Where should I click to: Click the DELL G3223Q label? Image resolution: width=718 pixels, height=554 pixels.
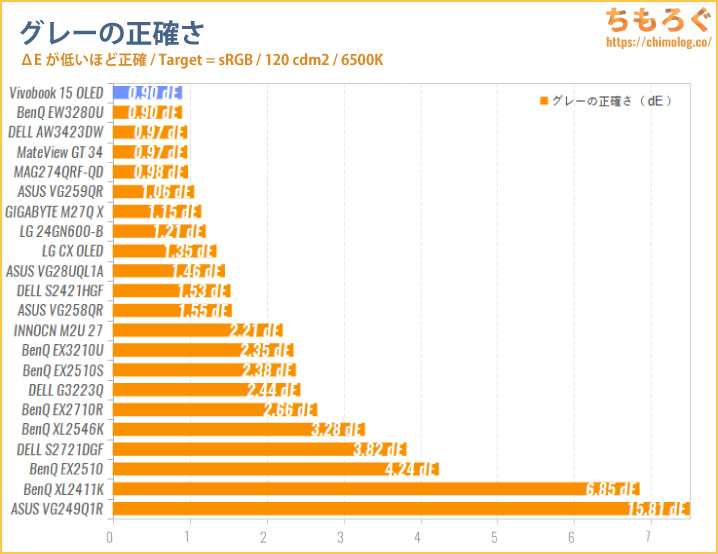click(66, 390)
